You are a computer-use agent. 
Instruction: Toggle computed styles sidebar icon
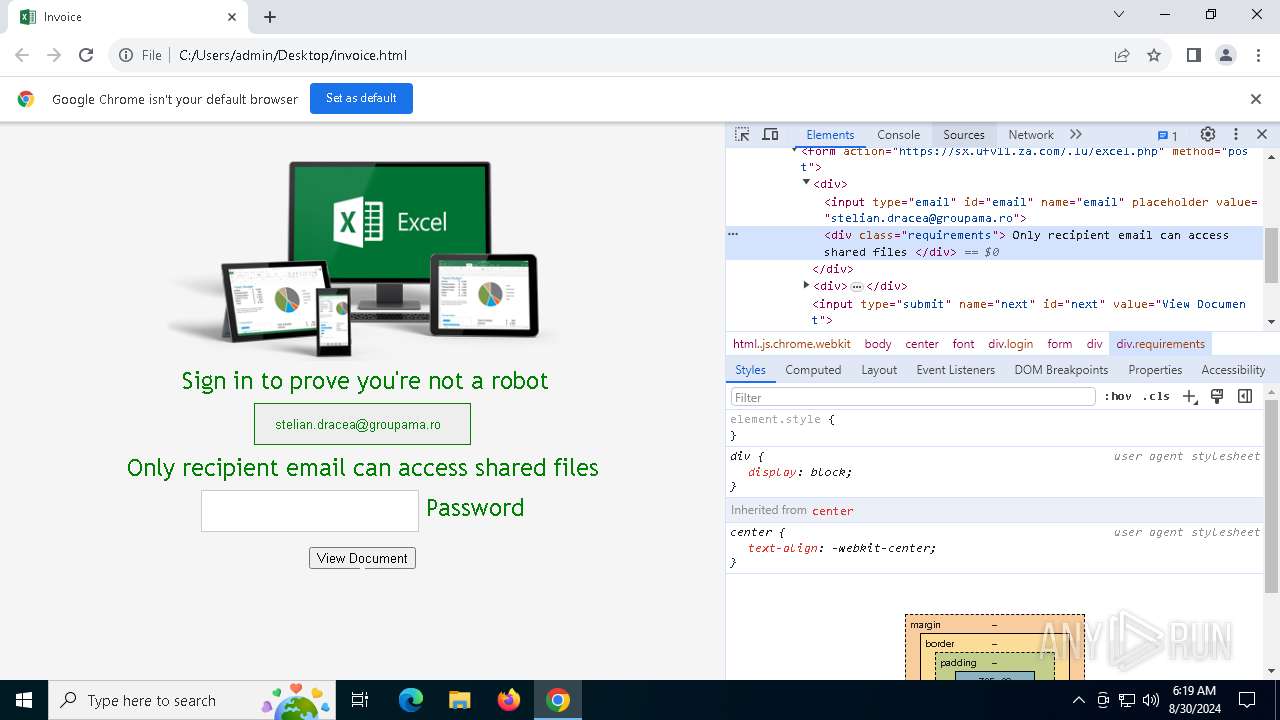1245,397
